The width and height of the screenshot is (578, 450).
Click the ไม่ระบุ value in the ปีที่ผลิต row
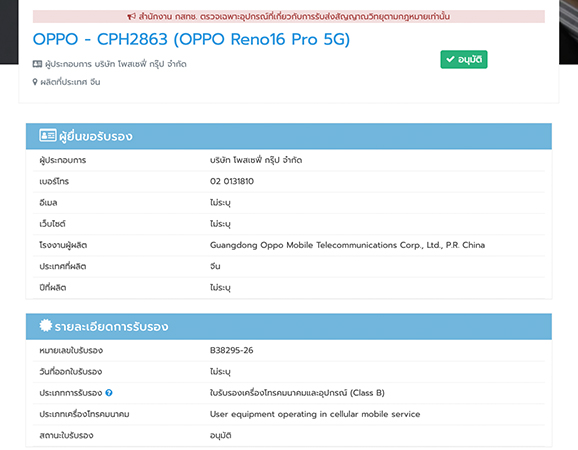click(220, 287)
